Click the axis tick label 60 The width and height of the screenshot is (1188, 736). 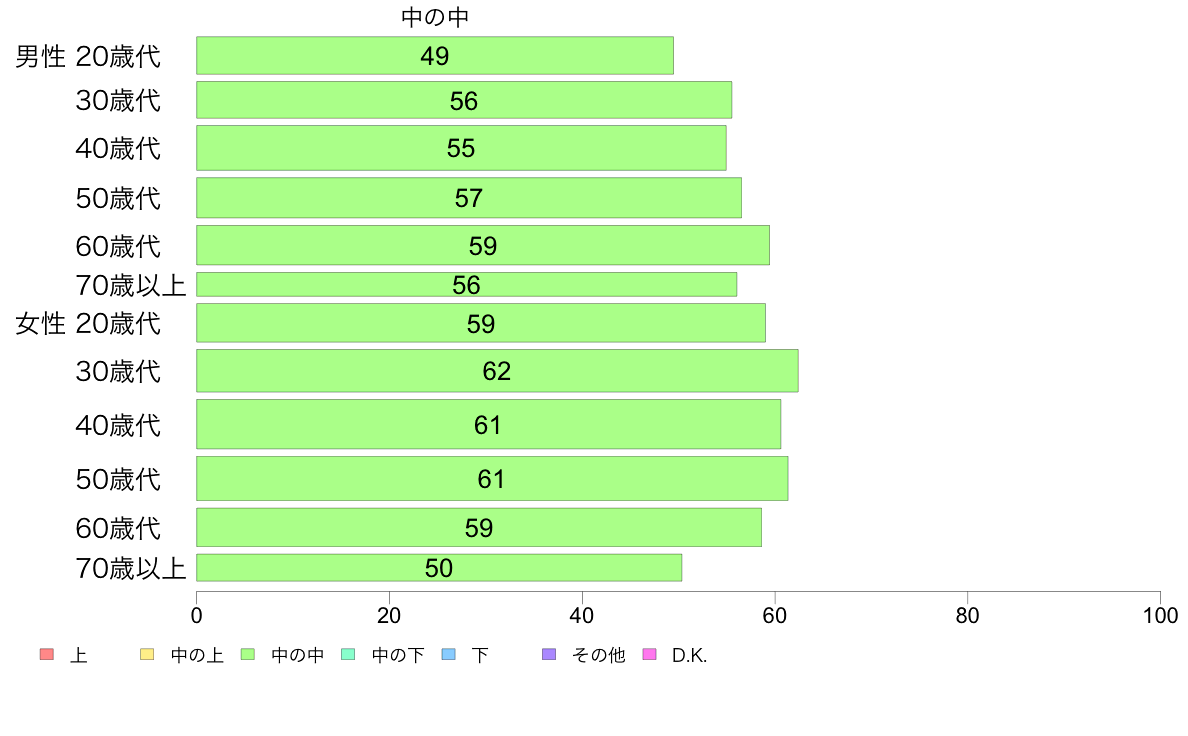774,615
